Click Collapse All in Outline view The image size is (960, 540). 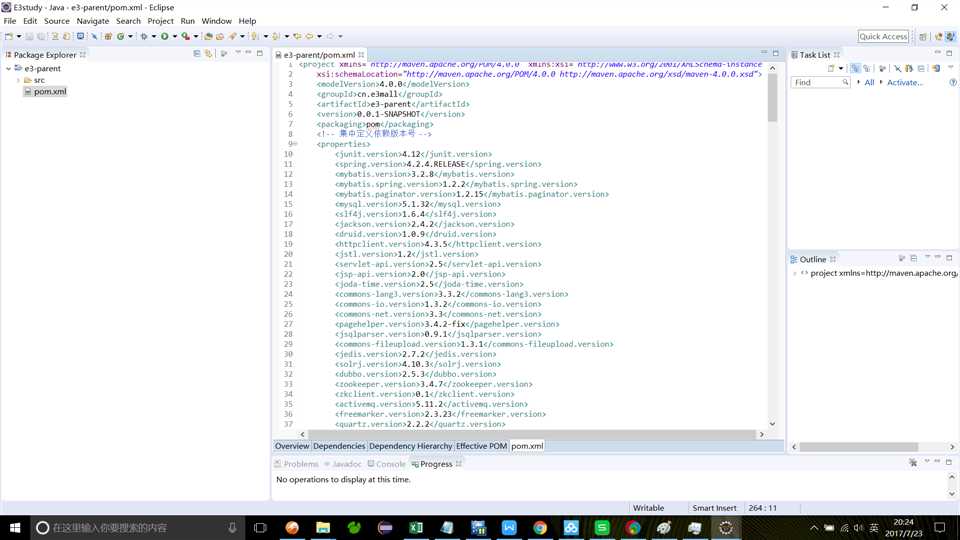913,258
